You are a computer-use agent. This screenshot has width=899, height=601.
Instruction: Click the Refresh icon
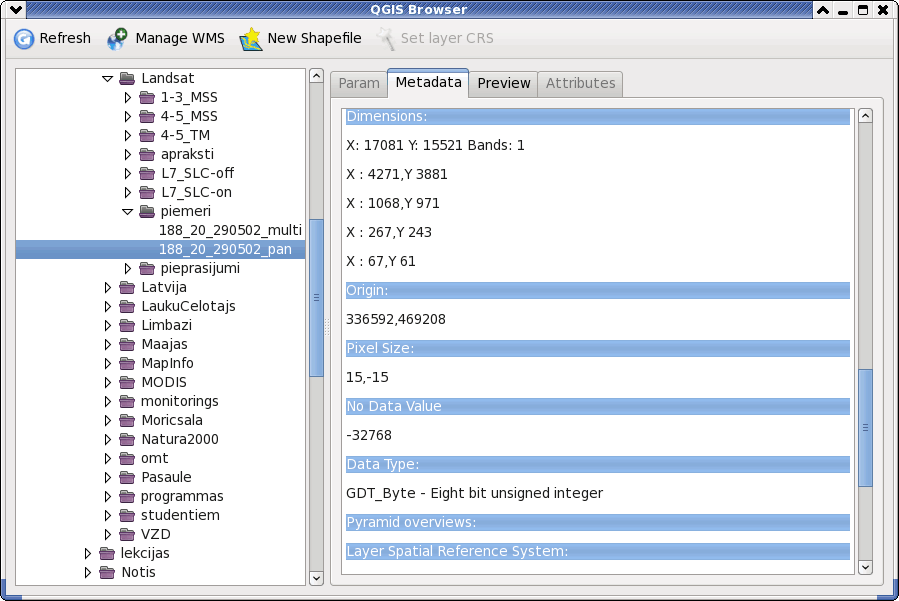[24, 38]
